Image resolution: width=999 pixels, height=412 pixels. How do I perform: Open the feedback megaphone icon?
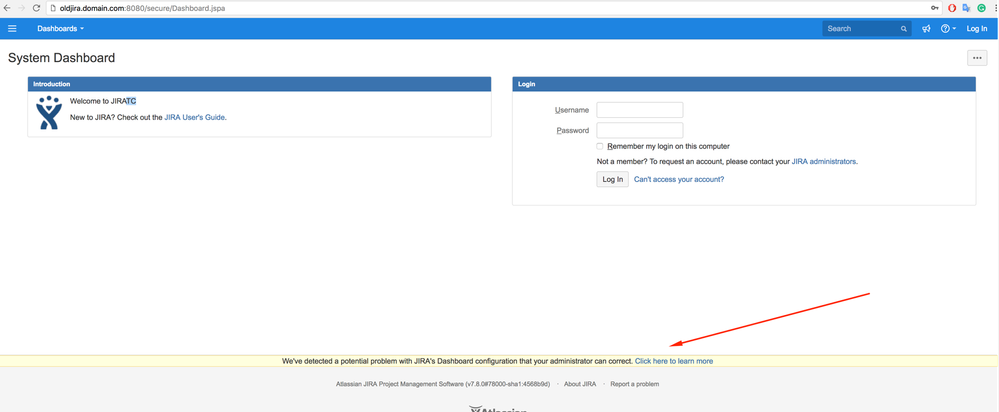[x=926, y=29]
